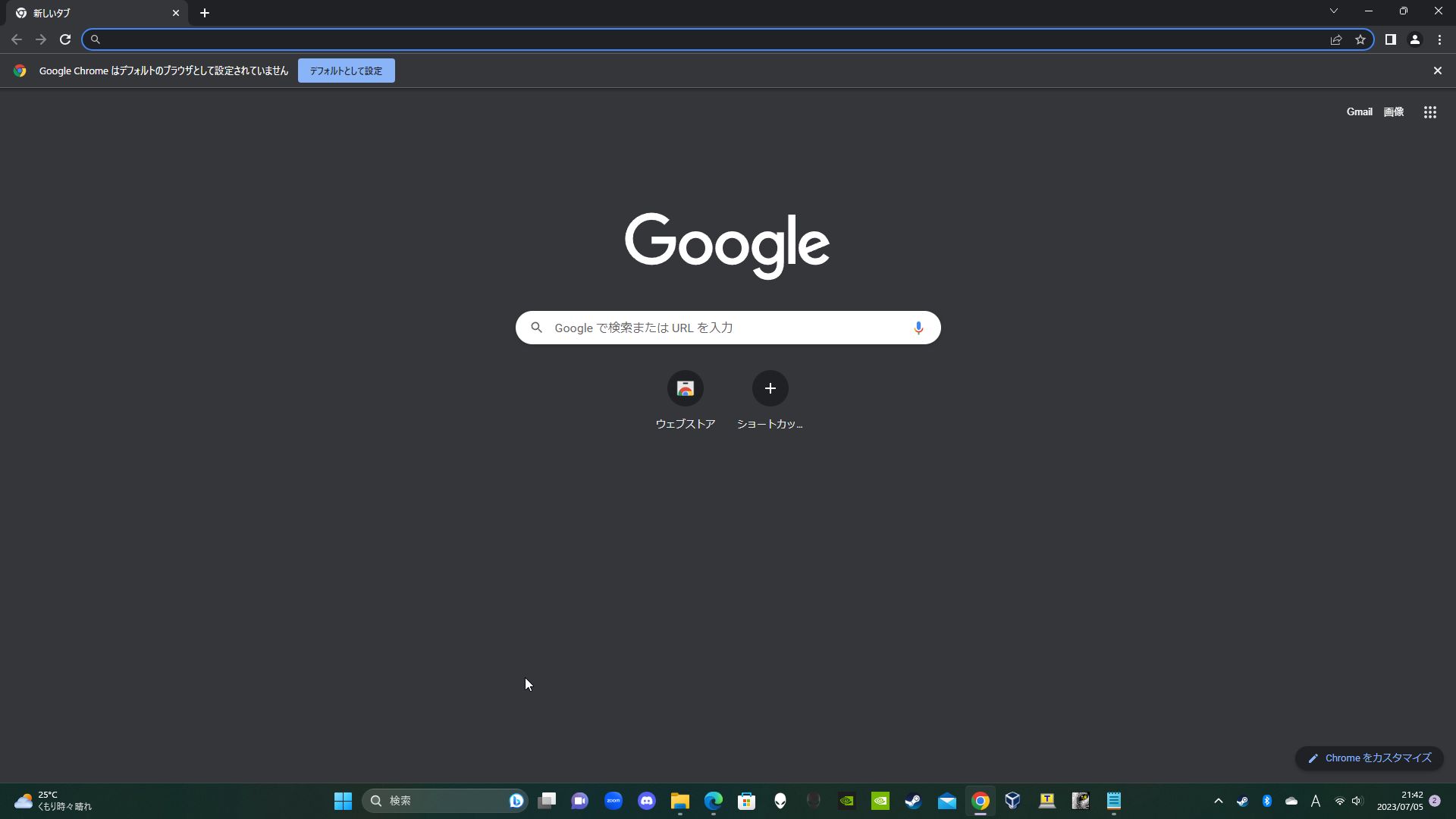
Task: Toggle the side panel in Chrome
Action: 1390,39
